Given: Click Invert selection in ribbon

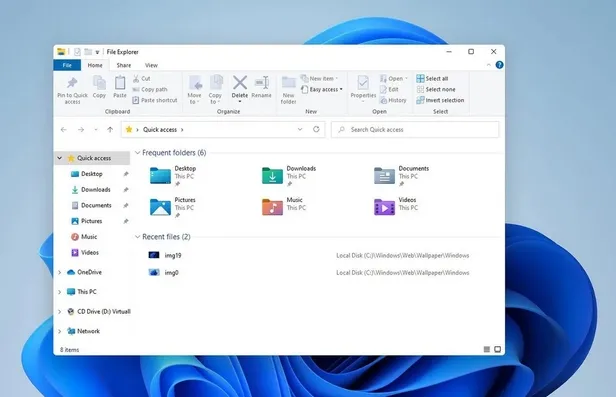Looking at the screenshot, I should pos(440,101).
